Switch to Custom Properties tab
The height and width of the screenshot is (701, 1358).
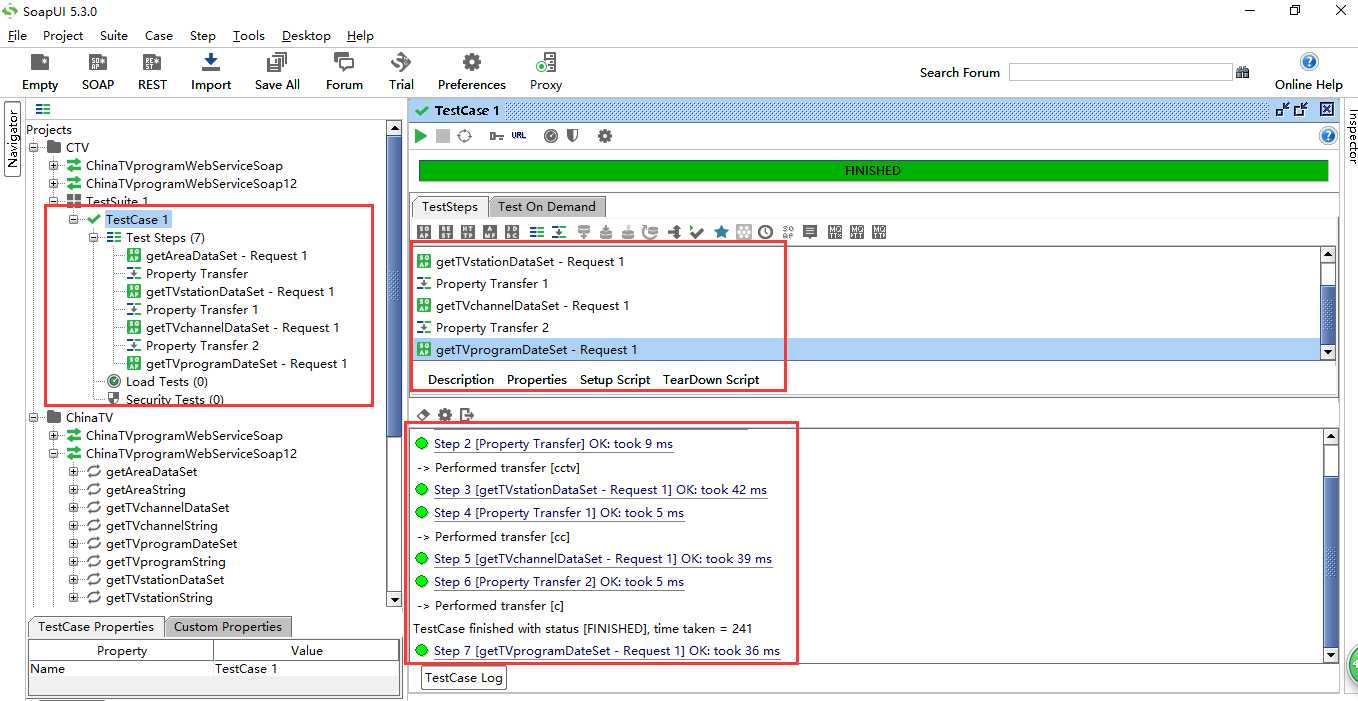tap(228, 627)
